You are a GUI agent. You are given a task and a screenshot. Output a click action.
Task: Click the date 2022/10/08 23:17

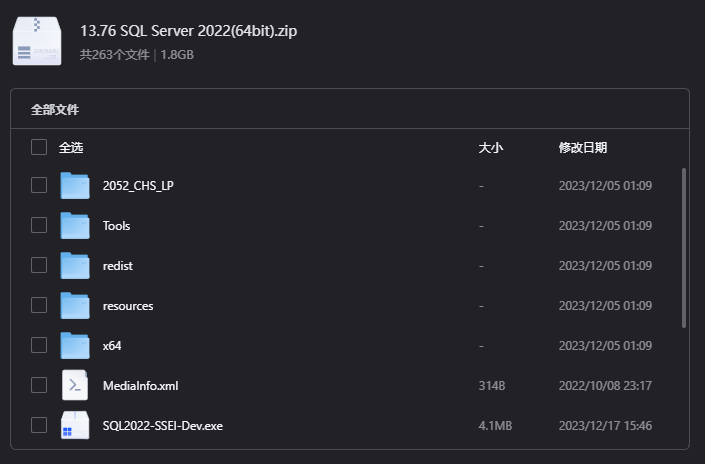pos(605,386)
